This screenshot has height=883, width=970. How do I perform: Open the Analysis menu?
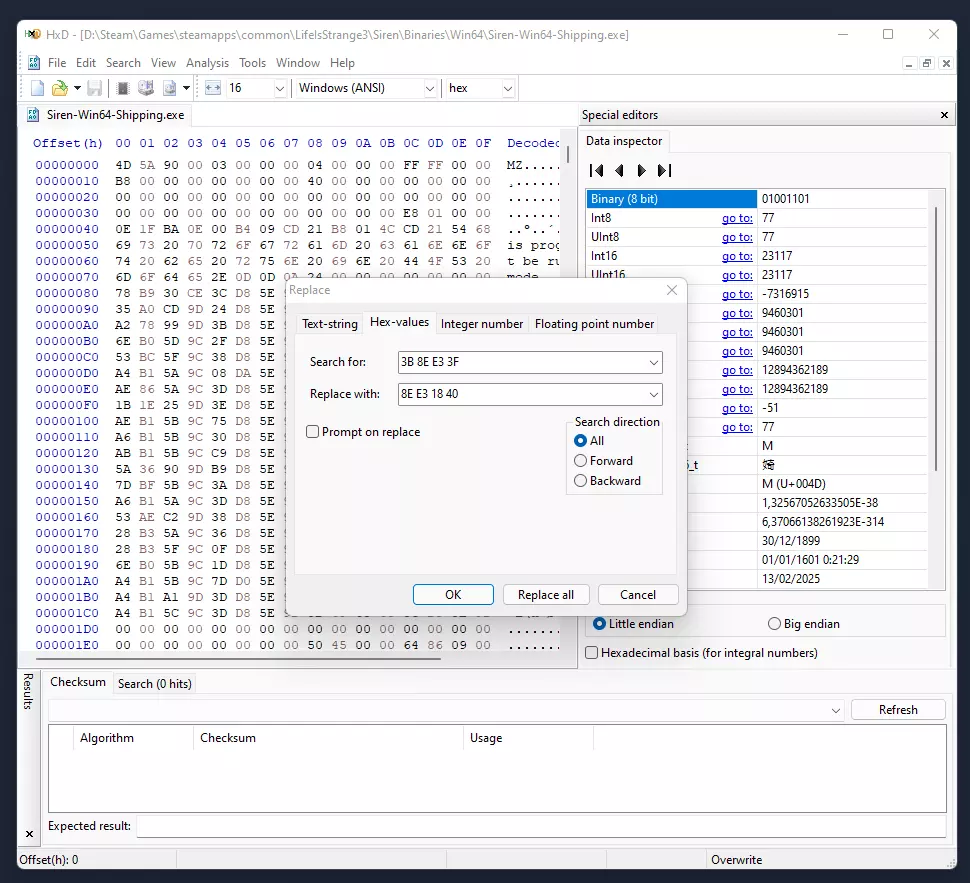[x=207, y=63]
